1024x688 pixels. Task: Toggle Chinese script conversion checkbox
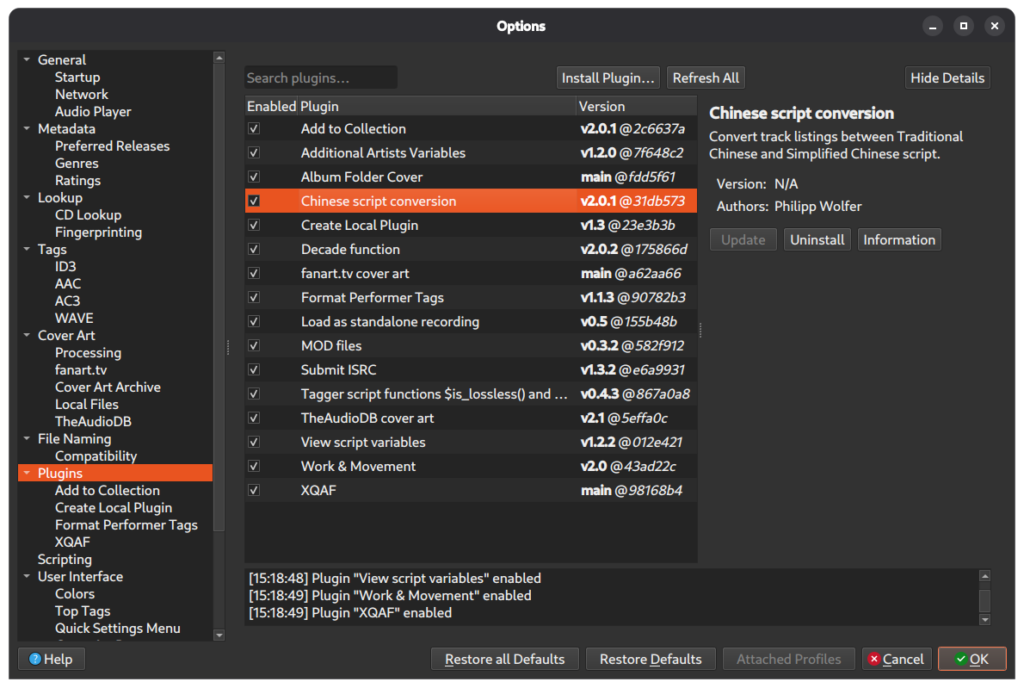(254, 201)
